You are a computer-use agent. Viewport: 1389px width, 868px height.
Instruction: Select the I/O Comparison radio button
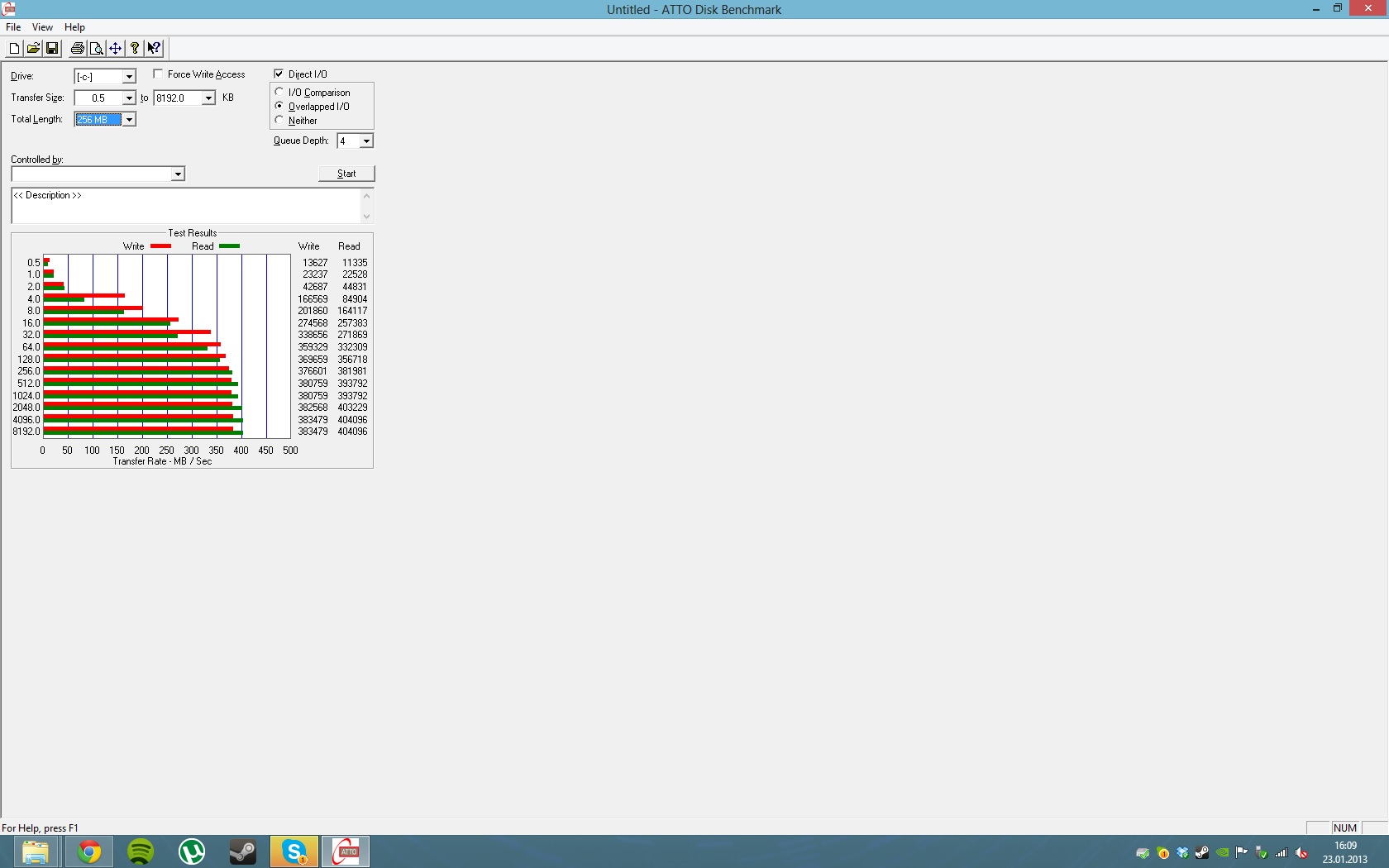279,92
